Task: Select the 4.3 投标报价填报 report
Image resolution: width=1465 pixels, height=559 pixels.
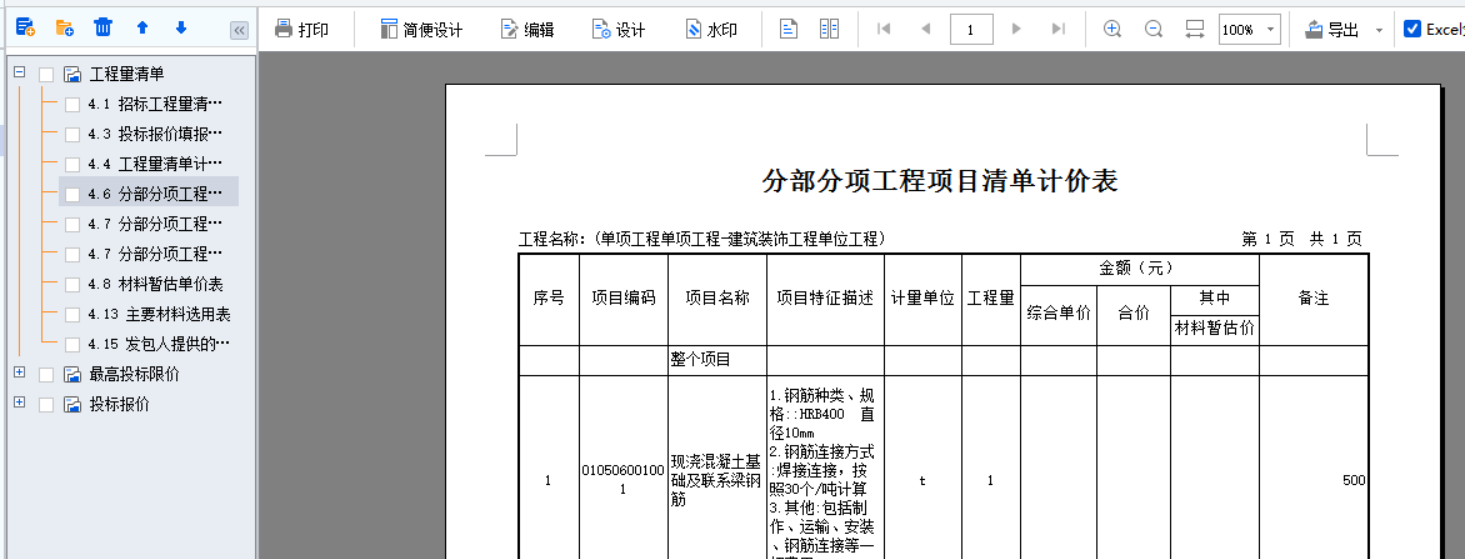Action: (x=155, y=134)
